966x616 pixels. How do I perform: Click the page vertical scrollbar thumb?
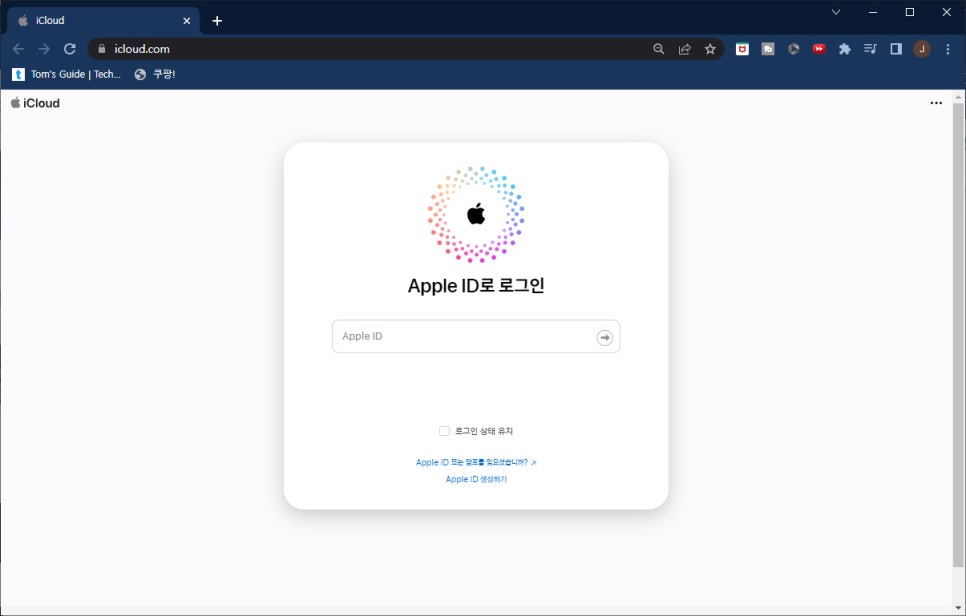pyautogui.click(x=958, y=333)
